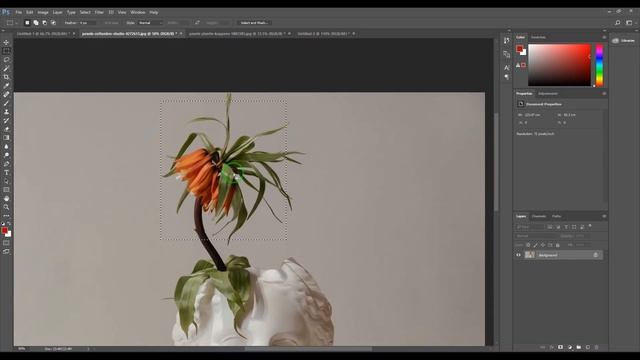Select the Brush tool

(x=6, y=103)
